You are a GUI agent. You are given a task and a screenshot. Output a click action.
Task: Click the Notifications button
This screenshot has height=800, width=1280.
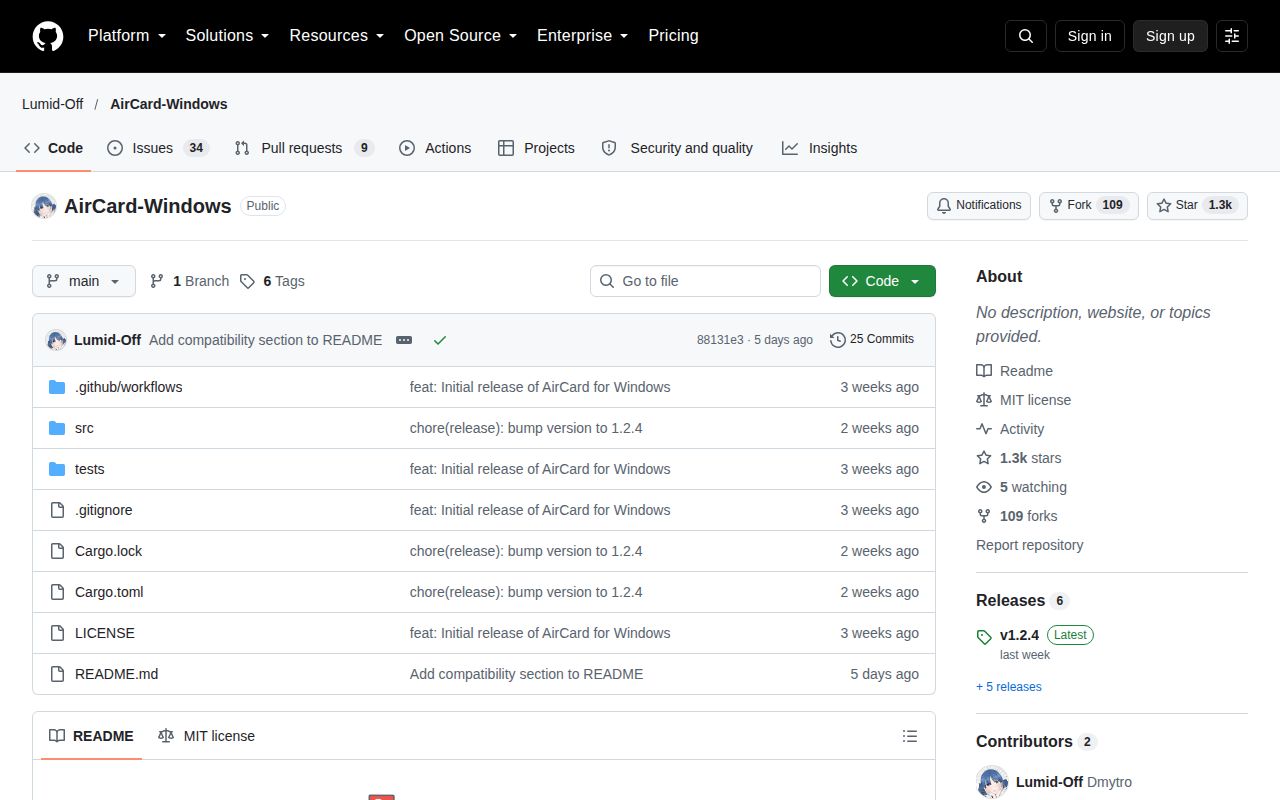coord(979,205)
